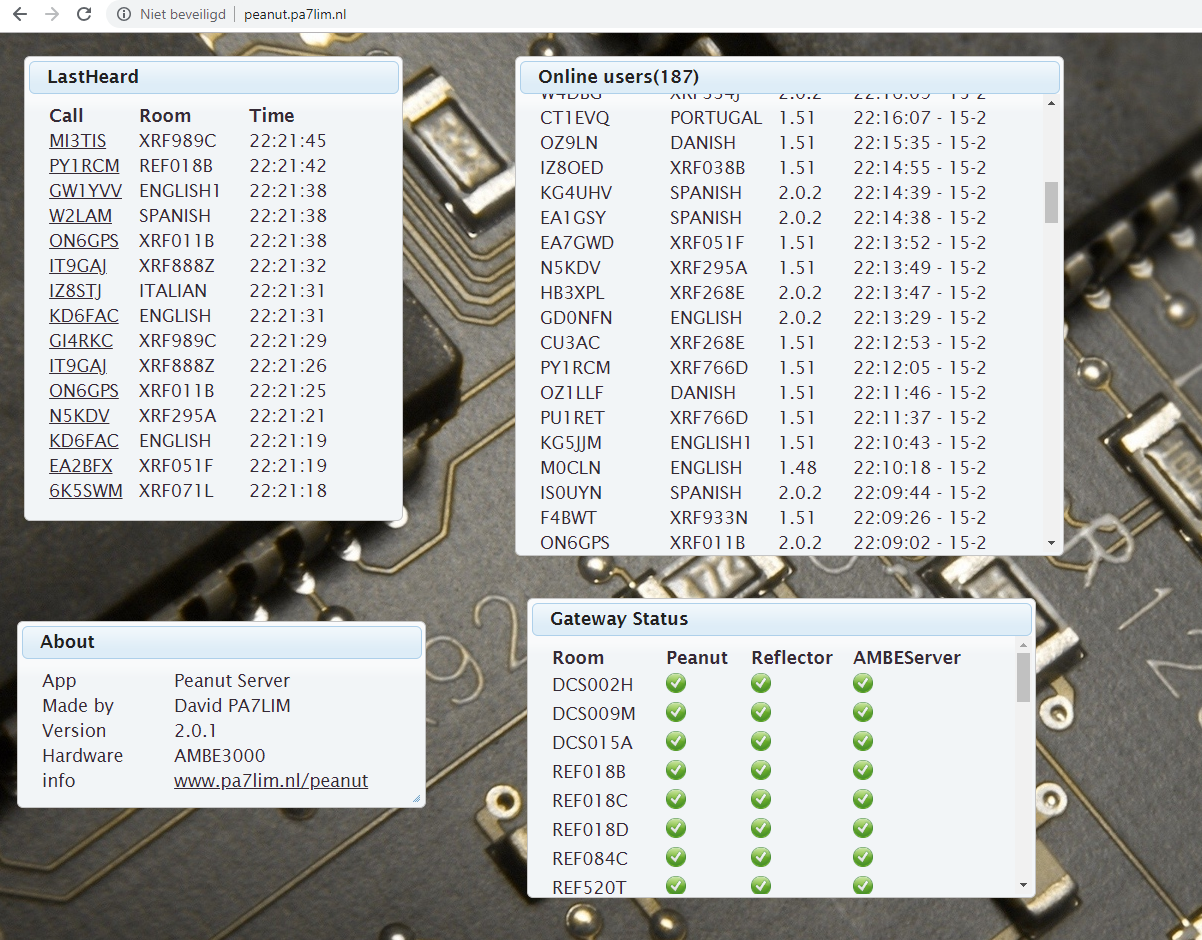This screenshot has height=940, width=1202.
Task: Click the Reflector status check for DCS009M
Action: tap(761, 713)
